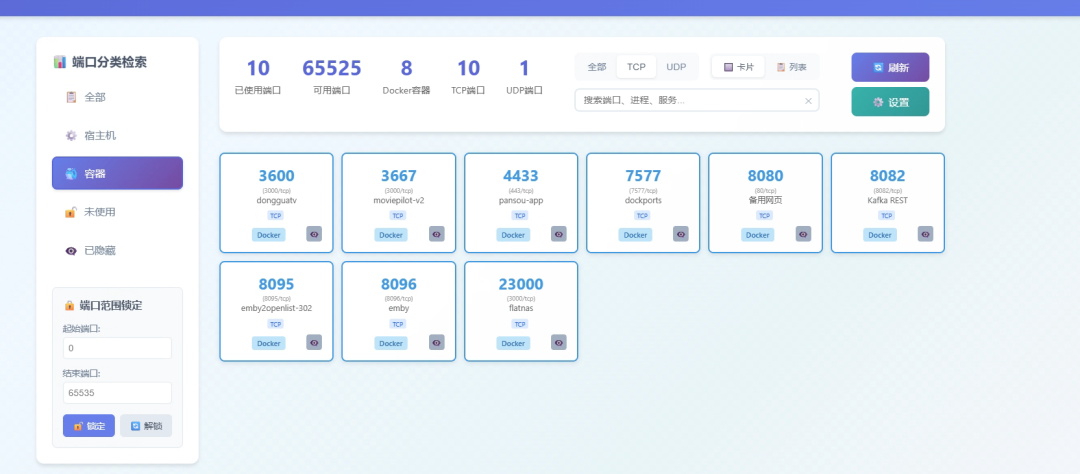Hide port 3600 dongguatv via eye icon
1080x474 pixels.
click(x=314, y=234)
